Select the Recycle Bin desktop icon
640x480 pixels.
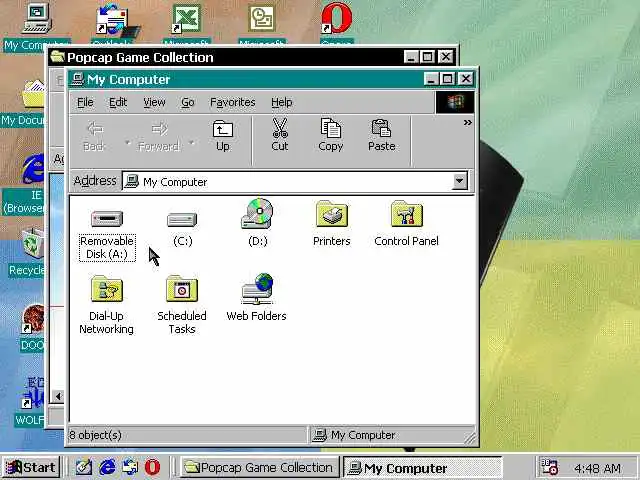tap(33, 244)
